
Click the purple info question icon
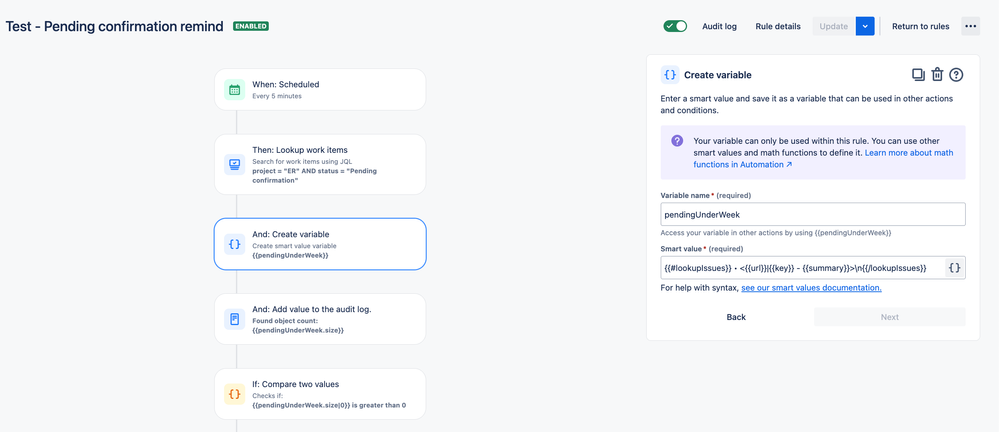pos(677,141)
